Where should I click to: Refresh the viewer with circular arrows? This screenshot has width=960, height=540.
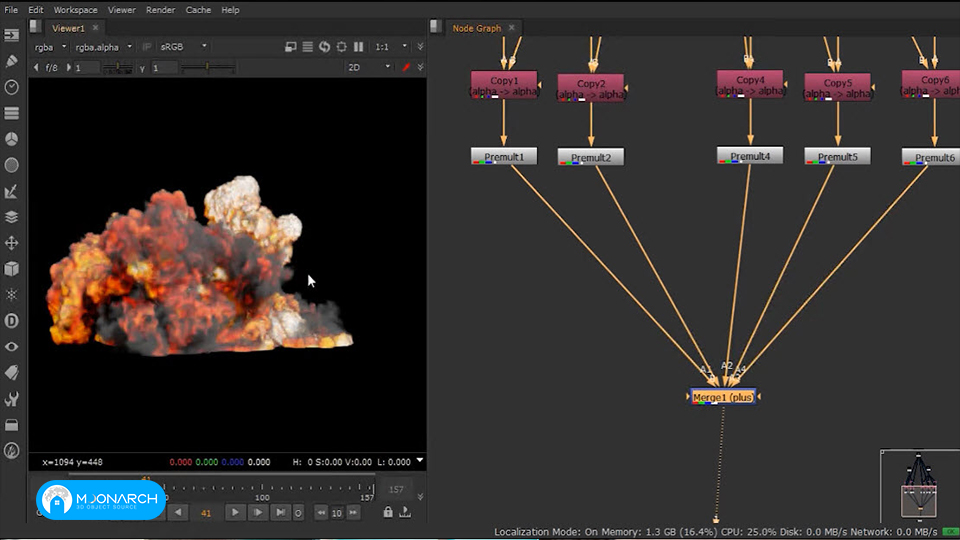click(324, 47)
